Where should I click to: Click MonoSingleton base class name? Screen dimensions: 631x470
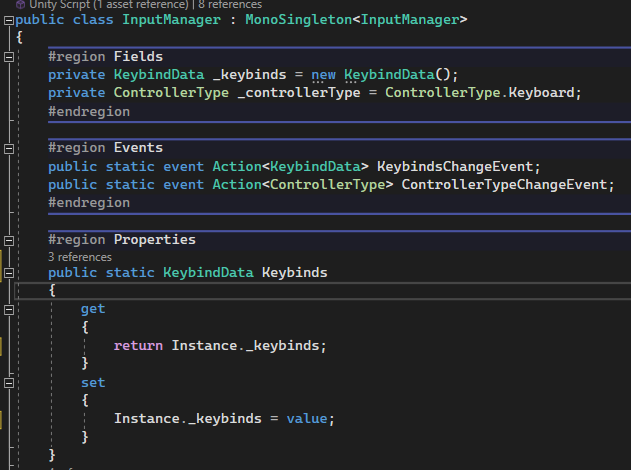point(298,19)
